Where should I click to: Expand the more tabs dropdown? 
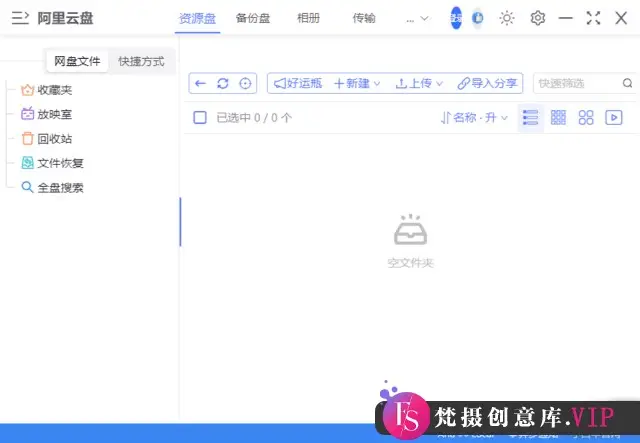tap(418, 18)
